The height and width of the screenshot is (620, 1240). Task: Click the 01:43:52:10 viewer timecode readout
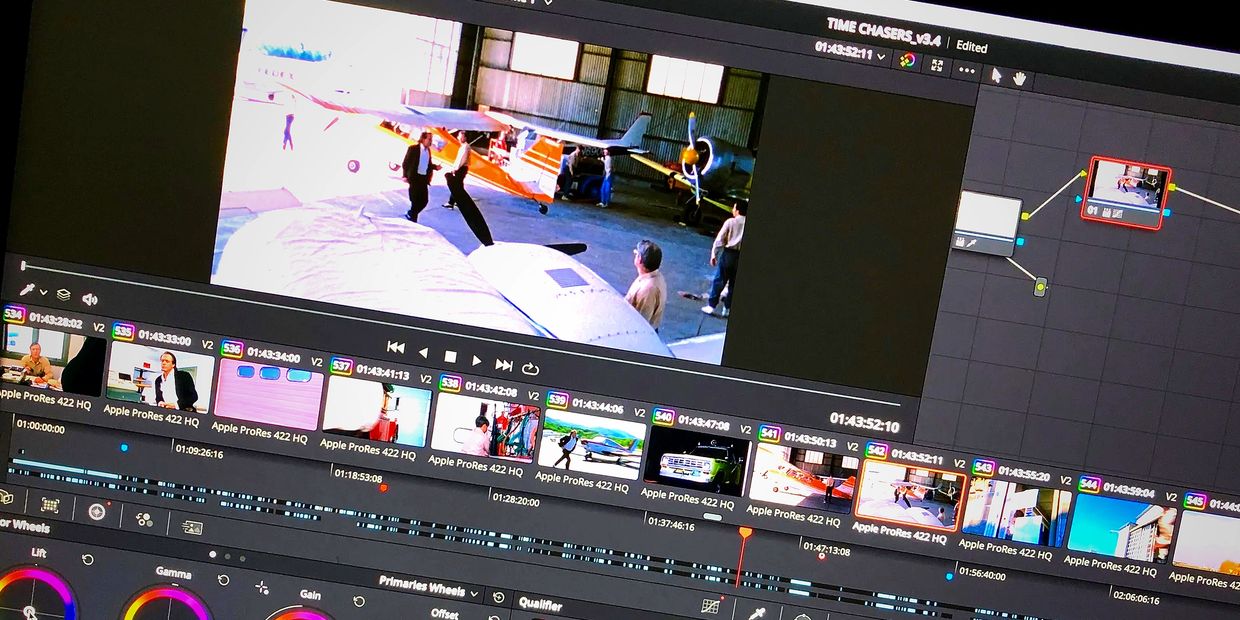865,423
